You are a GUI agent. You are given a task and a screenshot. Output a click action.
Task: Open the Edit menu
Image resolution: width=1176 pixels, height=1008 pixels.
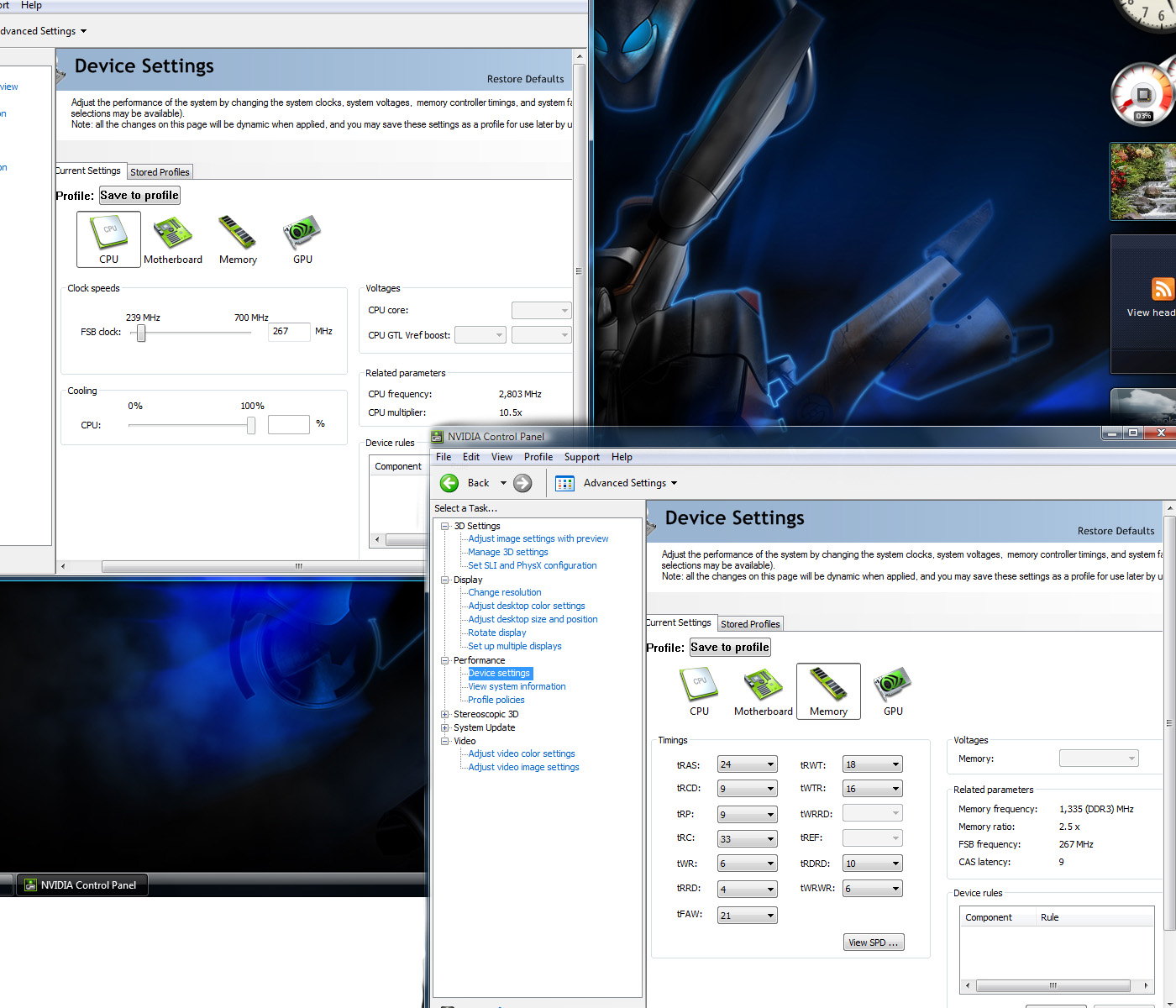[471, 457]
